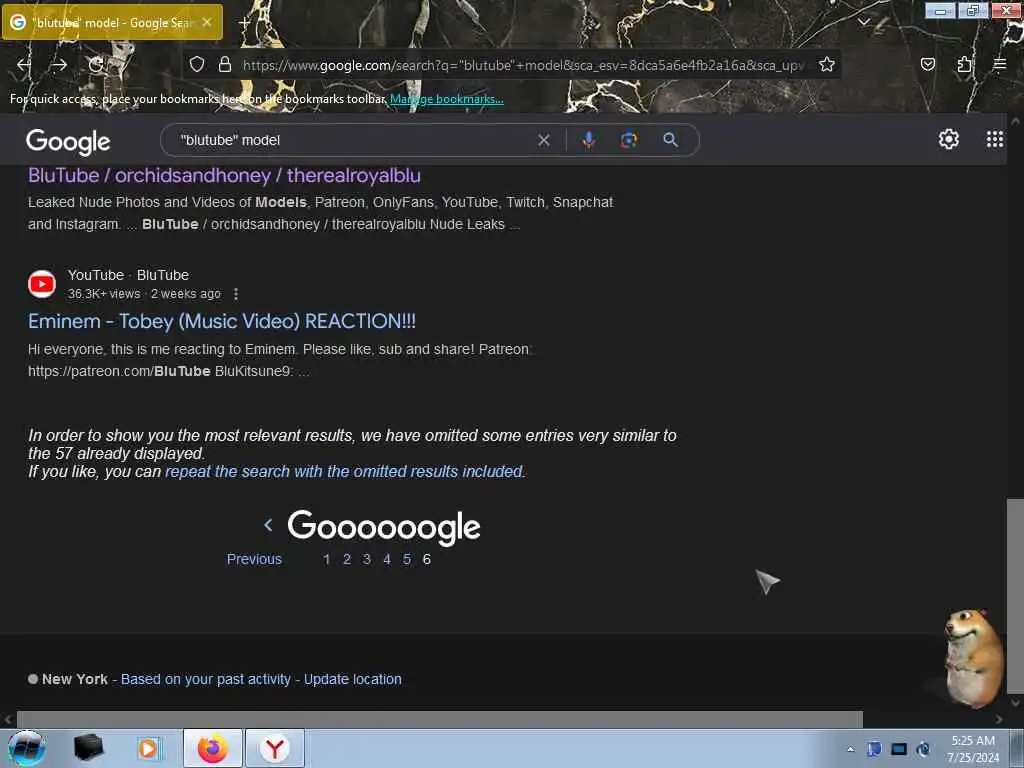
Task: Click Based on your past activity link
Action: (206, 679)
